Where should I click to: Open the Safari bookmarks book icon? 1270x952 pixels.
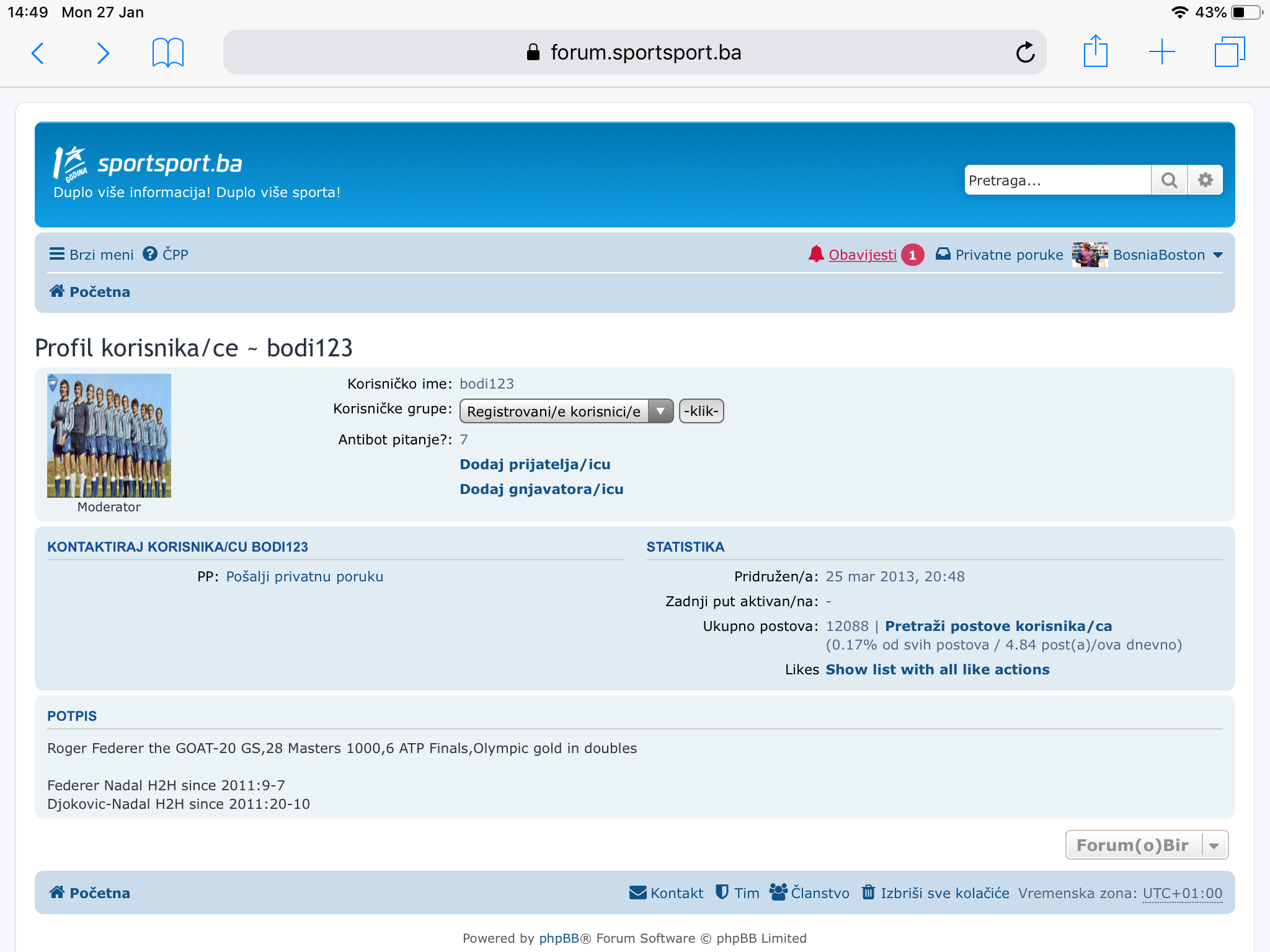click(167, 53)
